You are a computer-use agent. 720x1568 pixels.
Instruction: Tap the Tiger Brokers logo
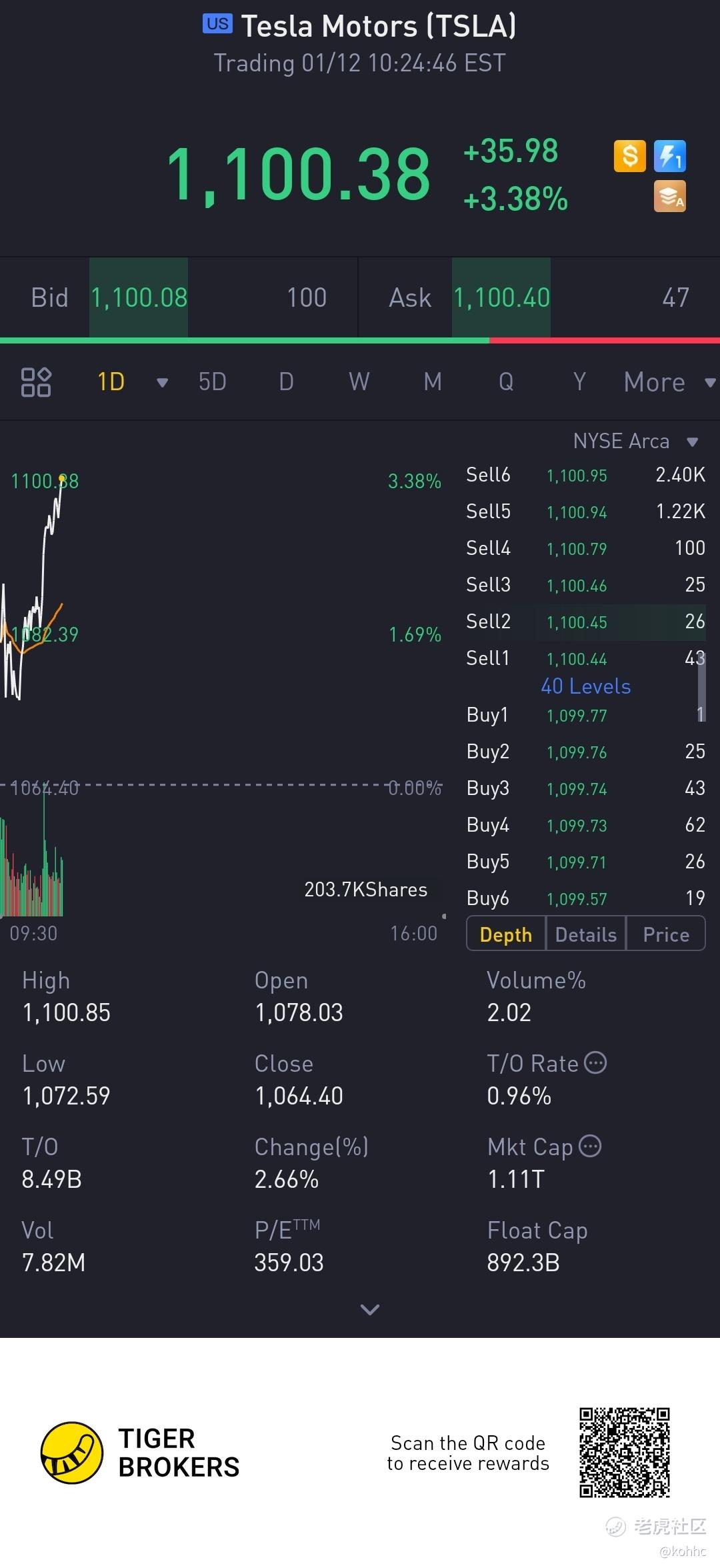click(140, 1453)
